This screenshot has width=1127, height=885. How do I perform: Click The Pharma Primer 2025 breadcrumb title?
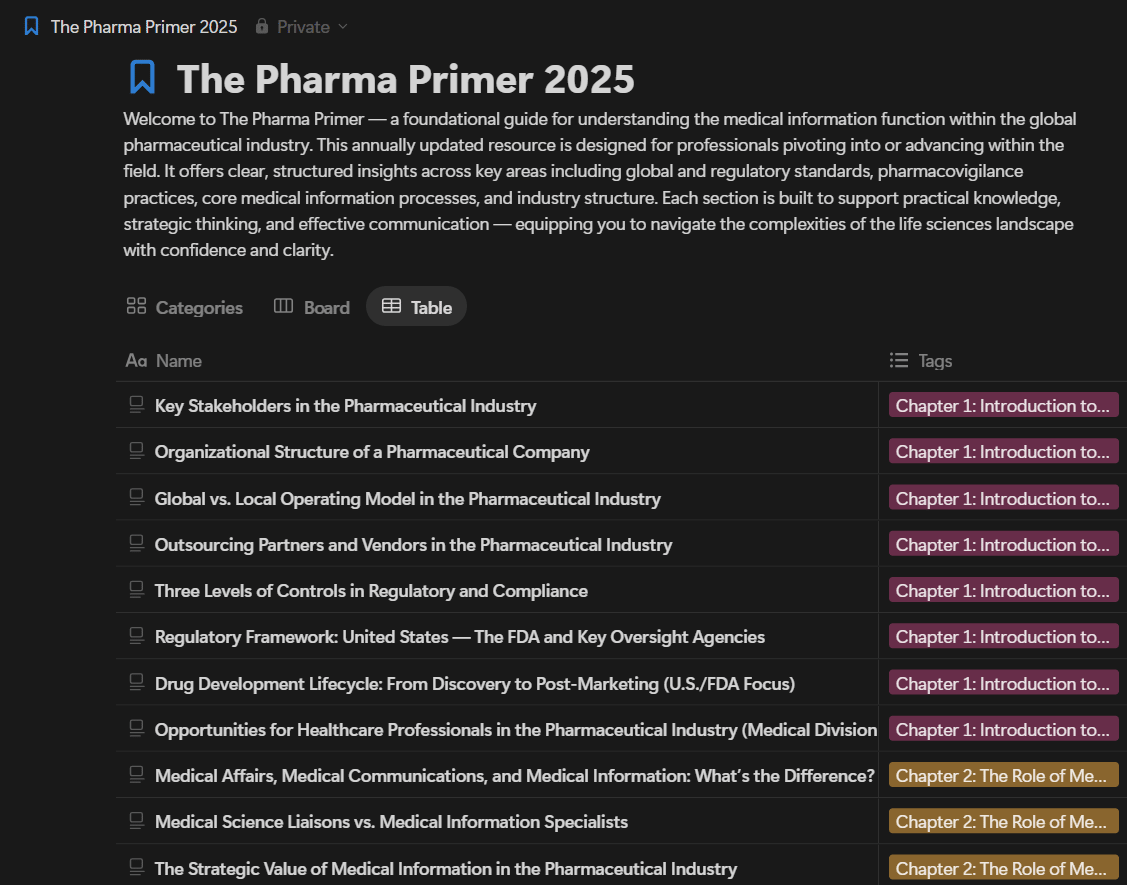[144, 27]
